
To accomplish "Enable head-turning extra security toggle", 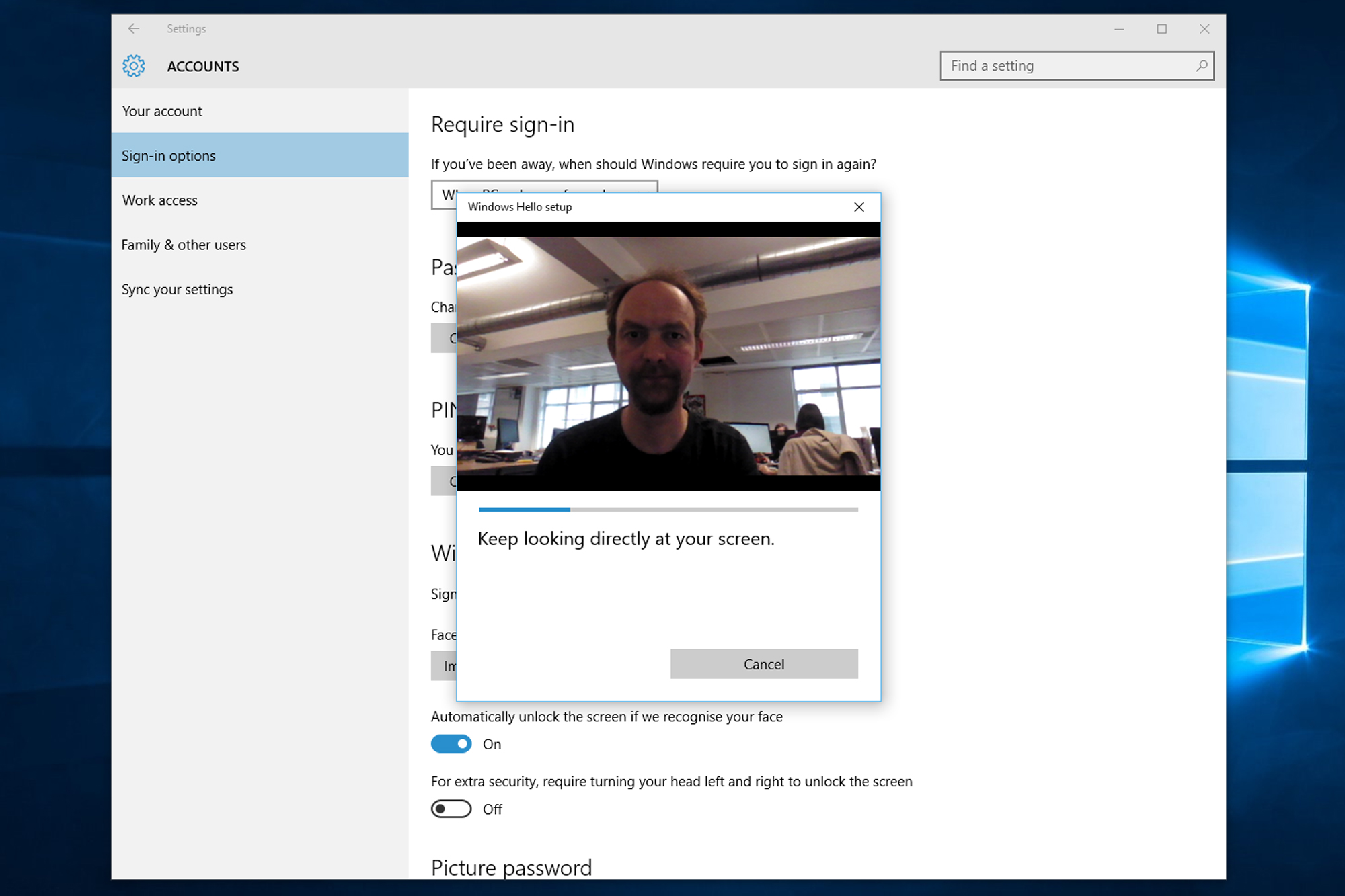I will tap(451, 809).
